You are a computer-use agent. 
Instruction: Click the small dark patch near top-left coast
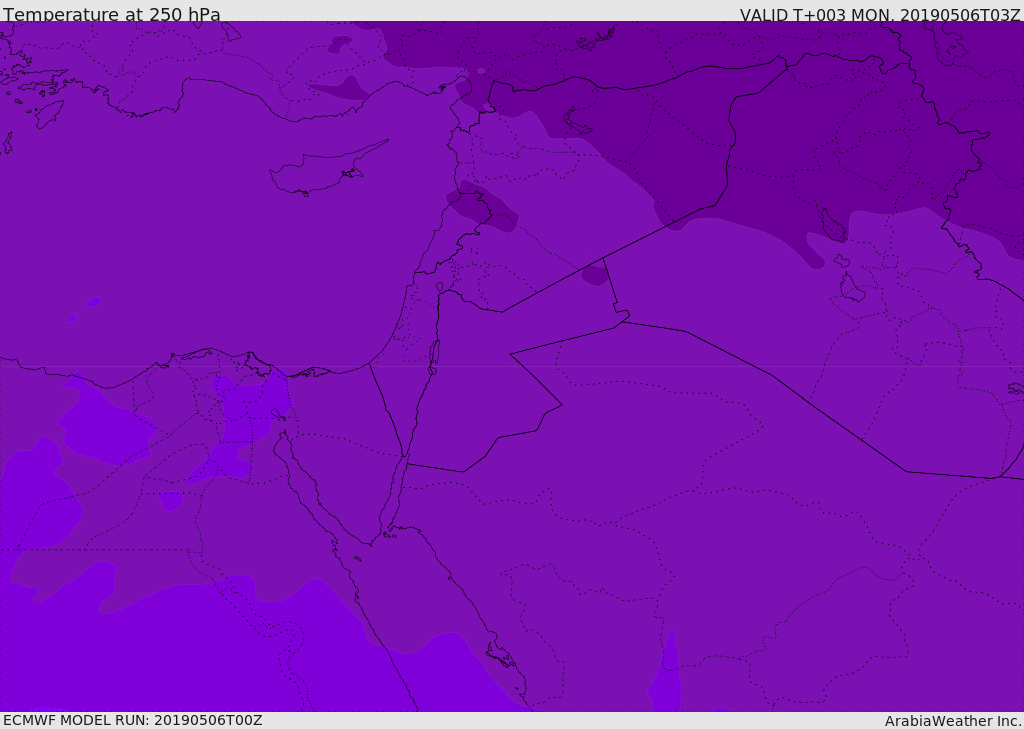point(341,45)
